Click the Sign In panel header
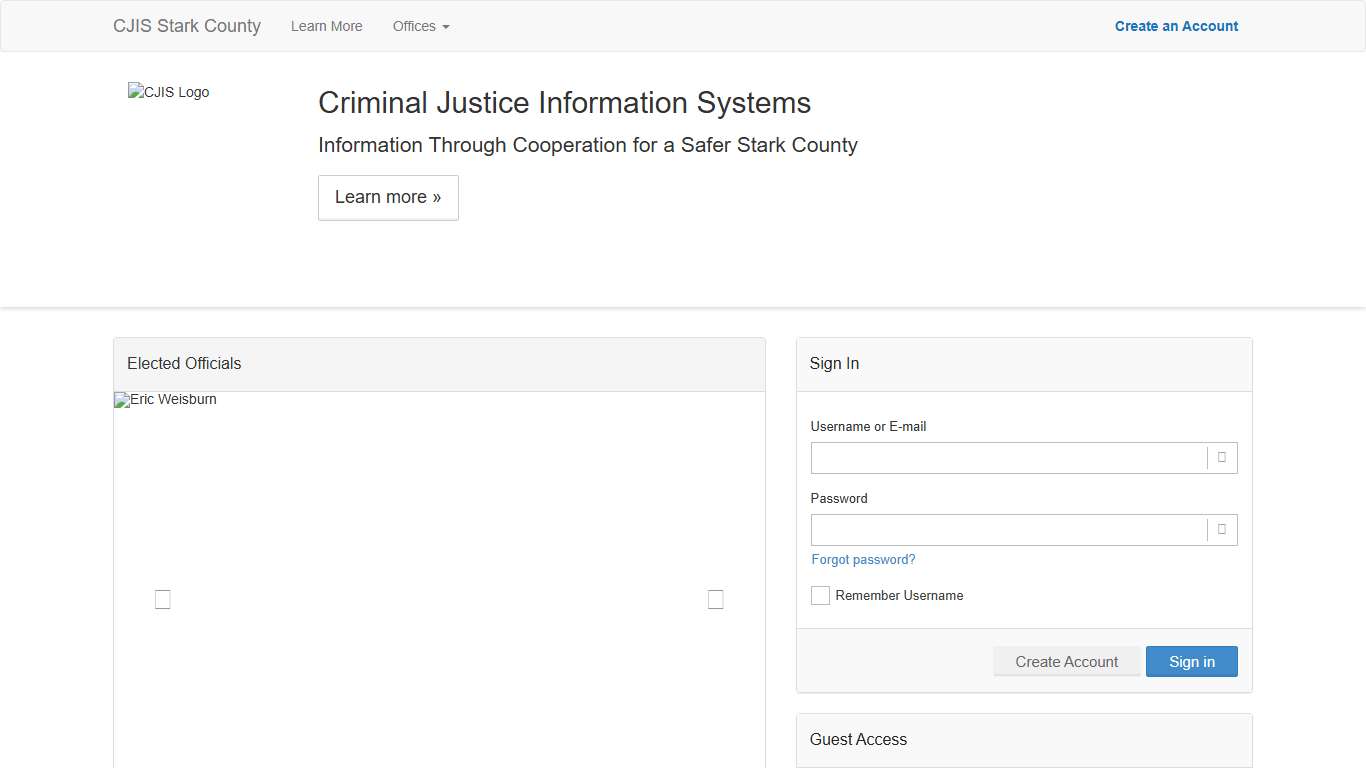Image resolution: width=1366 pixels, height=768 pixels. 834,363
